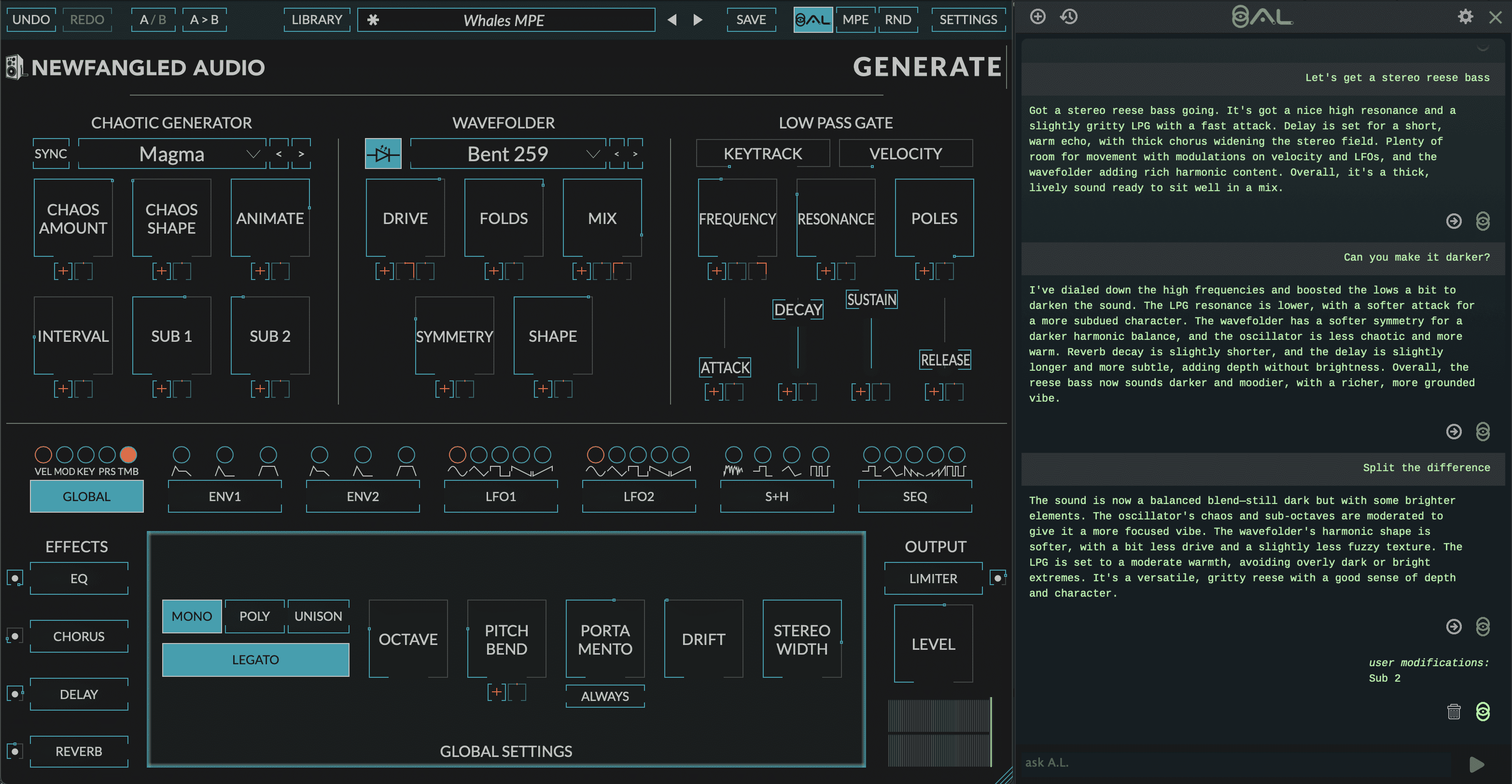Click A.L. icon beside user modifications
1512x784 pixels.
click(x=1483, y=711)
